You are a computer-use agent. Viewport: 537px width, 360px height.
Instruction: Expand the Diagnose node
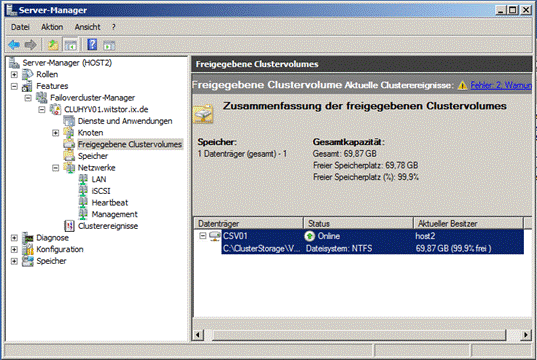click(x=14, y=238)
